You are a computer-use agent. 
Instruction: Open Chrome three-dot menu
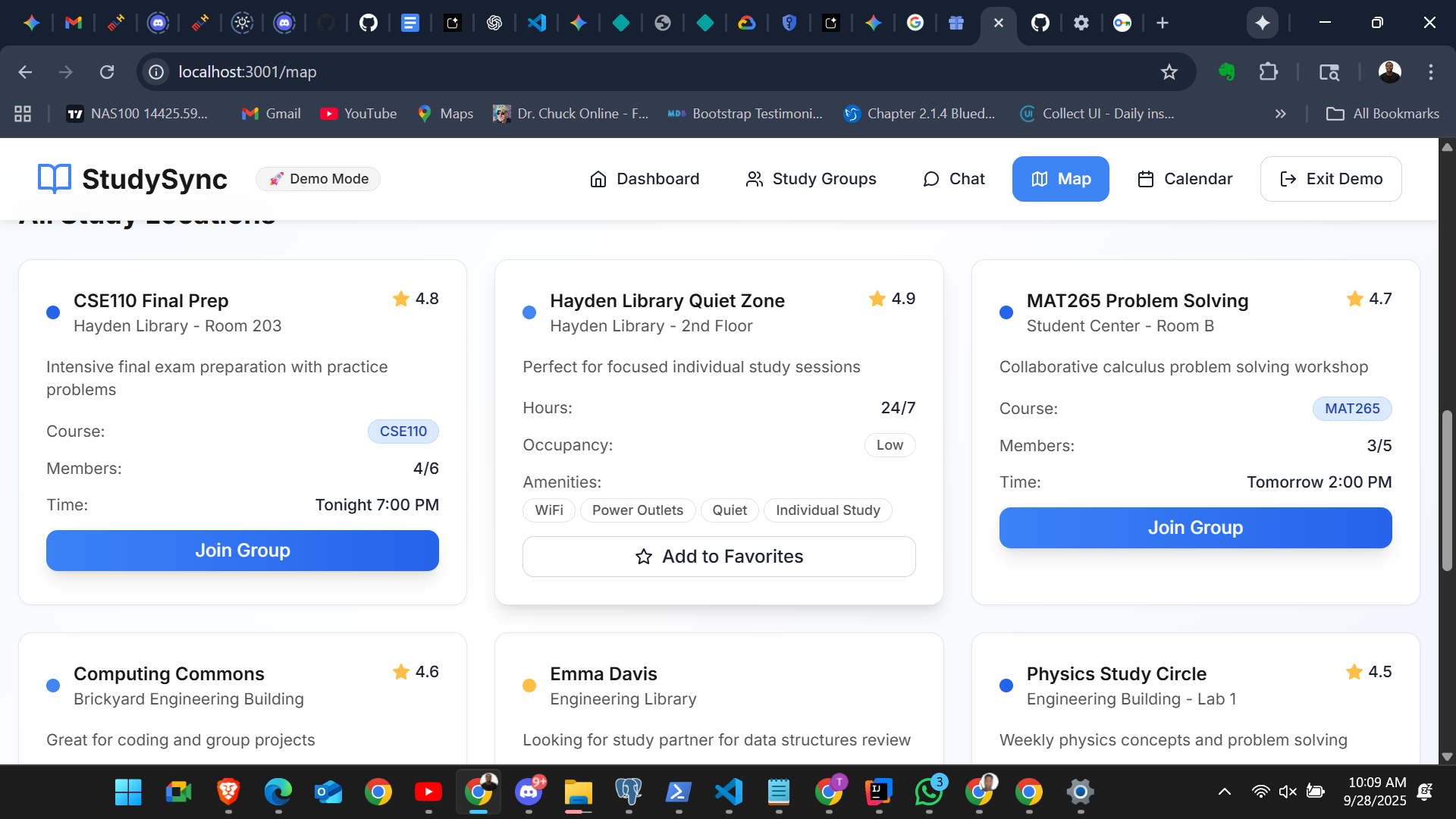point(1430,72)
